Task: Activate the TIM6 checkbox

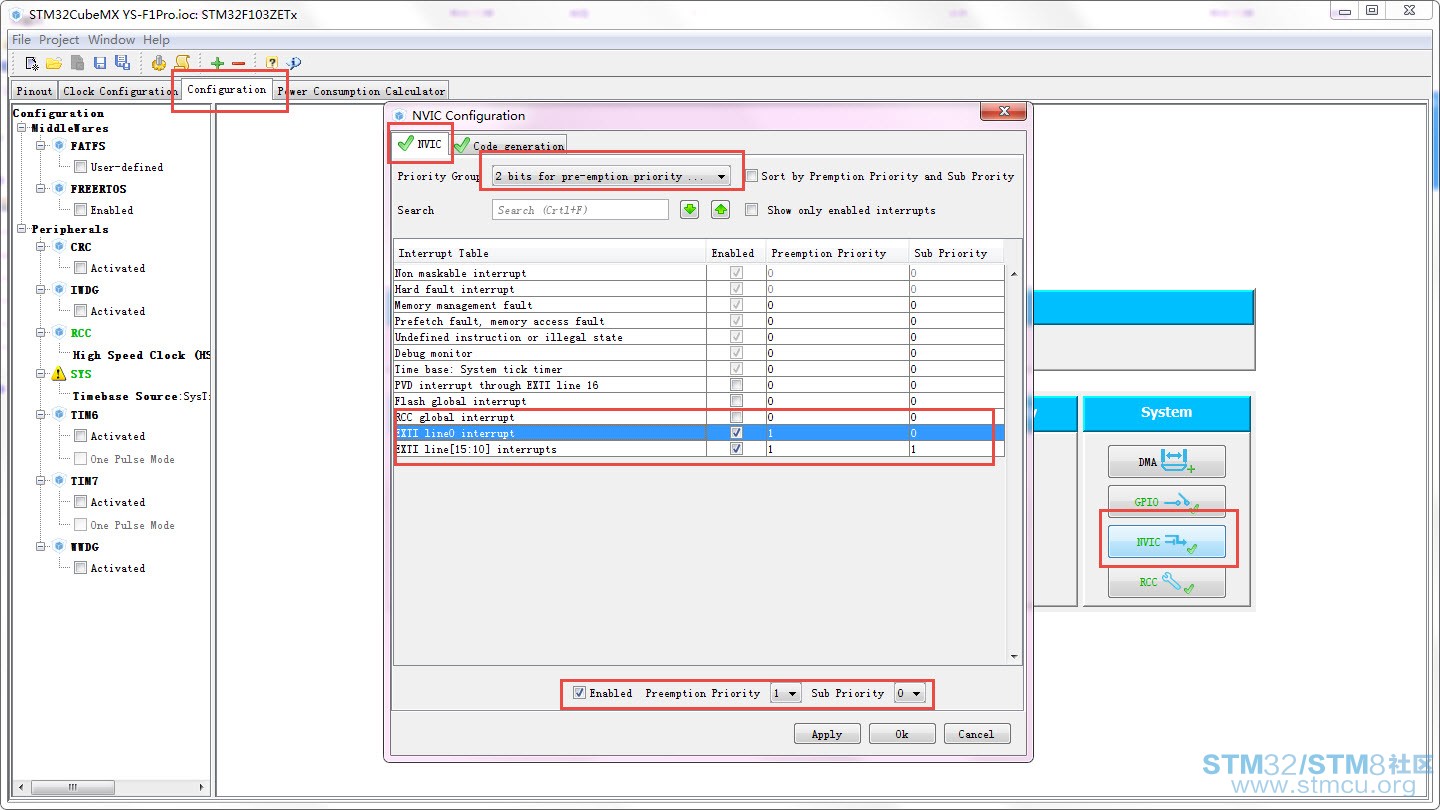Action: tap(80, 436)
